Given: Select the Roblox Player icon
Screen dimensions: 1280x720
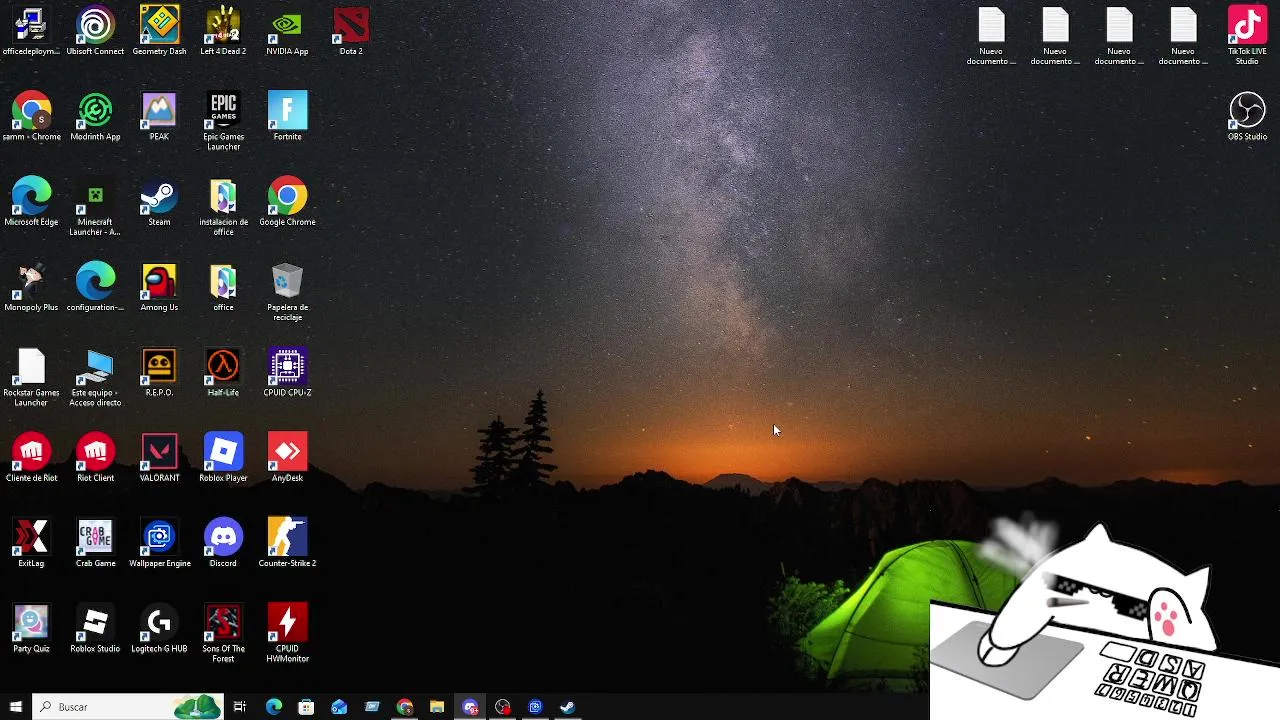Looking at the screenshot, I should click(223, 458).
